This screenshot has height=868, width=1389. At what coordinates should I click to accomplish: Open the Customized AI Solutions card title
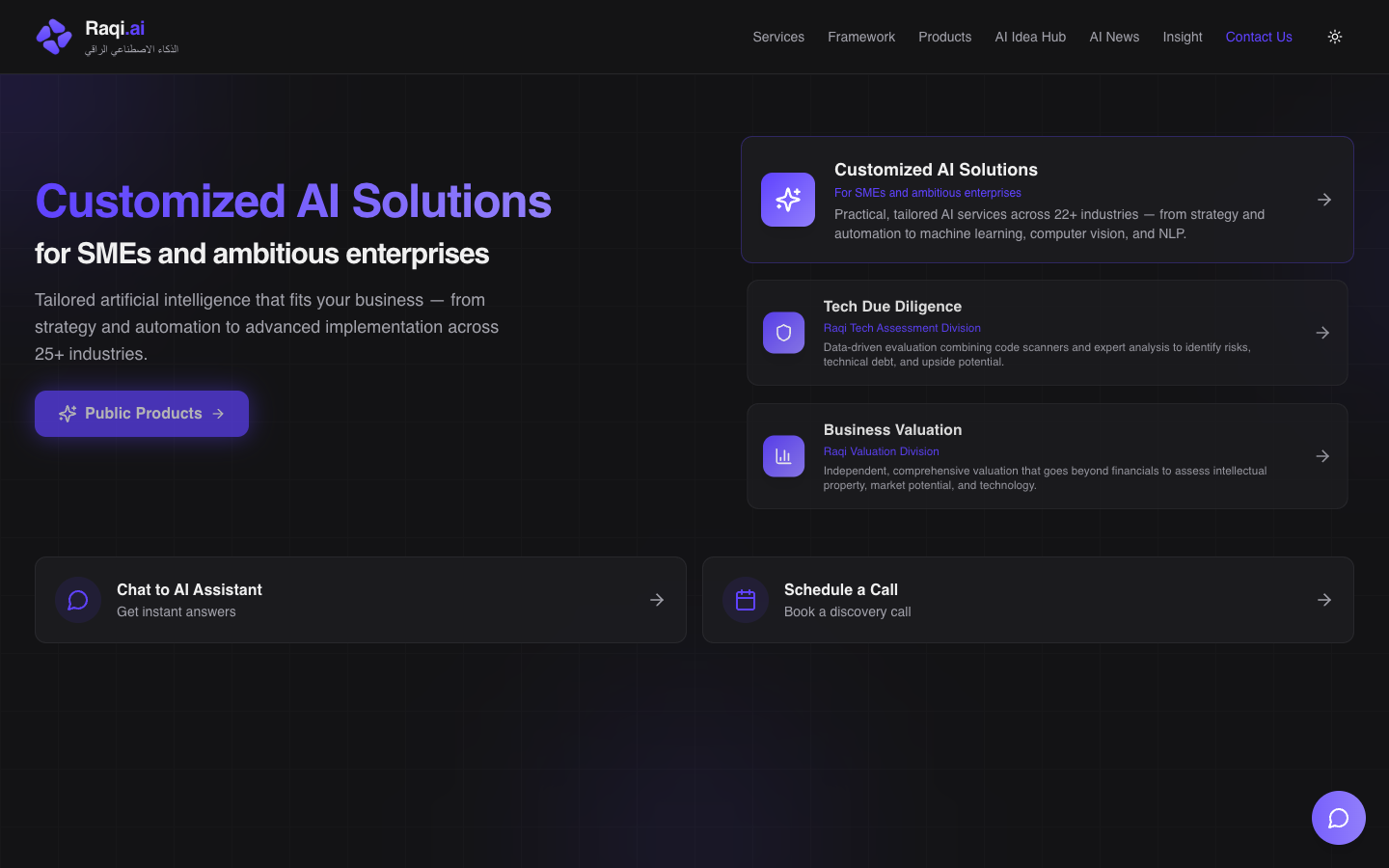coord(936,170)
